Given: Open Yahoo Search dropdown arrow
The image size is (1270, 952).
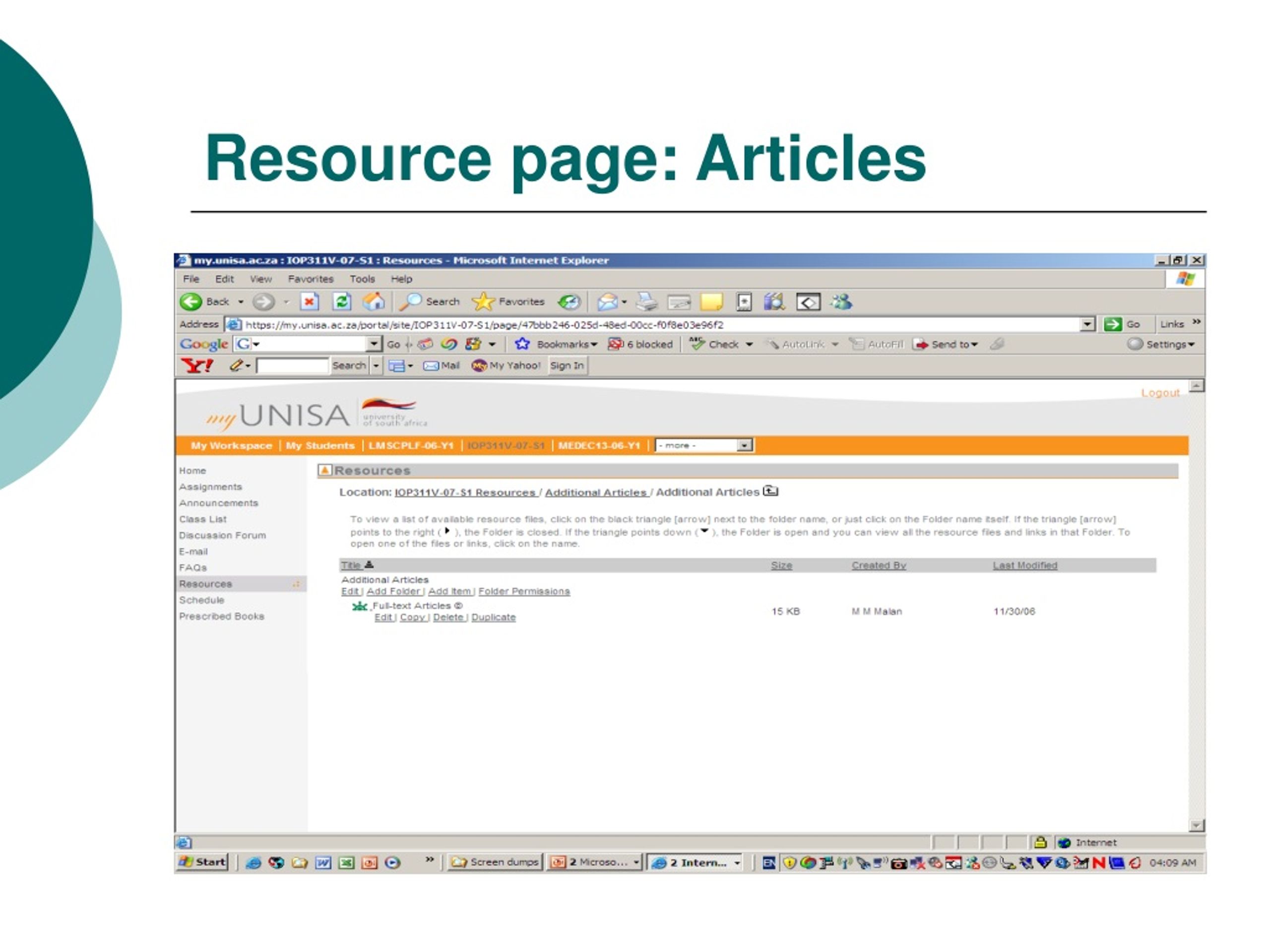Looking at the screenshot, I should point(376,365).
